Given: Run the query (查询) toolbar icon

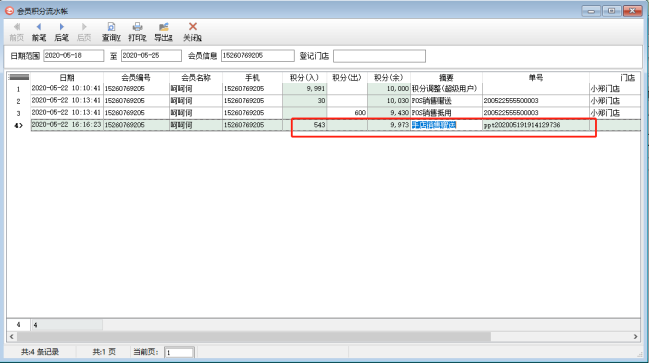Looking at the screenshot, I should coord(111,32).
